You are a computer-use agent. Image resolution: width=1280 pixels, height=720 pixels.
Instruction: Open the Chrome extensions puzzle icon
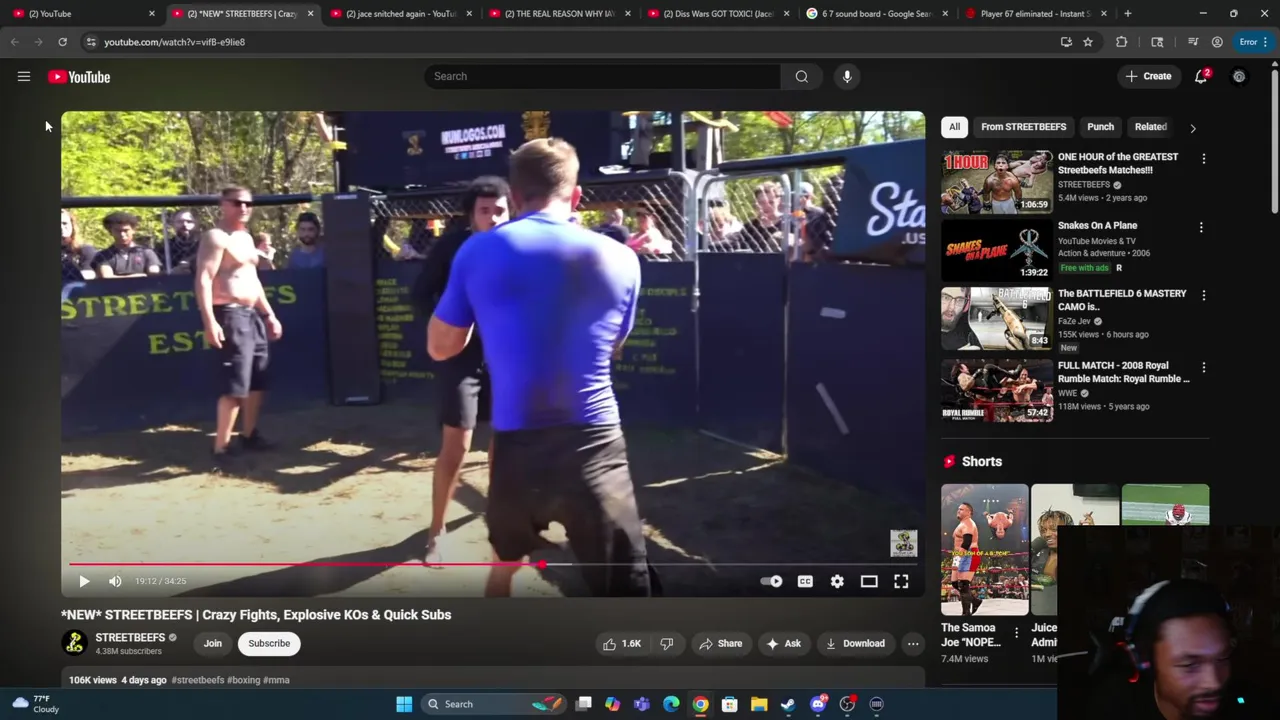click(x=1121, y=42)
